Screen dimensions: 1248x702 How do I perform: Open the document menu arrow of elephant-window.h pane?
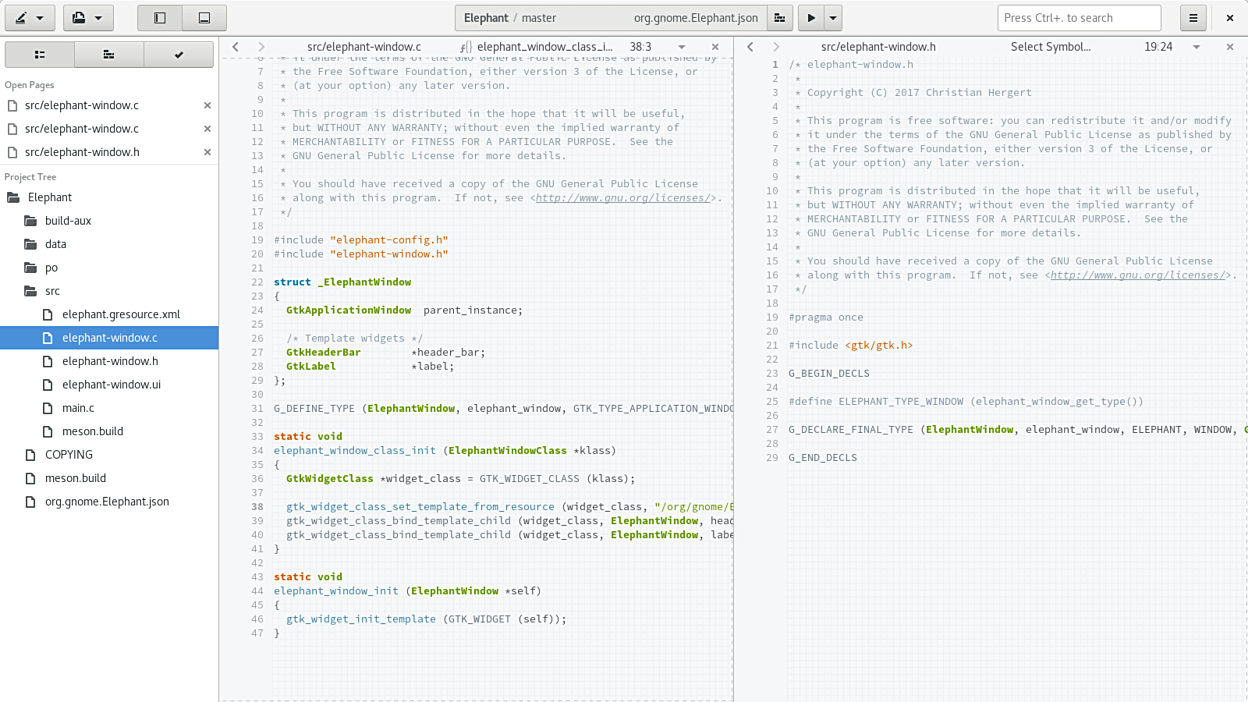tap(1196, 47)
